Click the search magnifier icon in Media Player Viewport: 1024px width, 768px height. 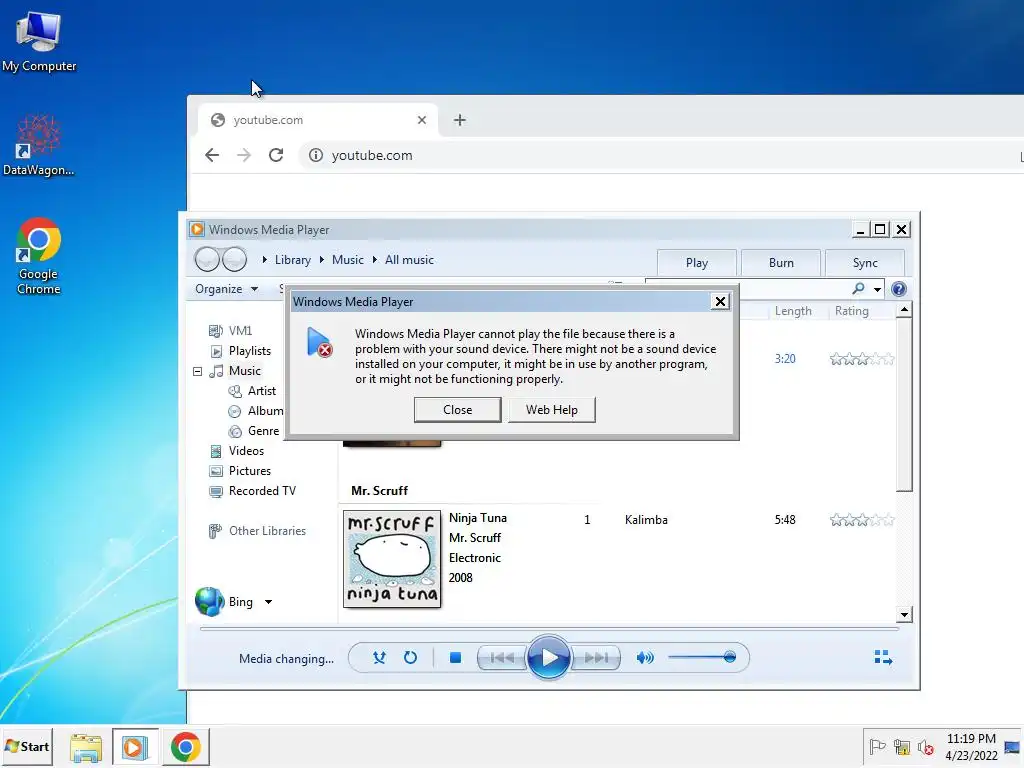pos(858,288)
